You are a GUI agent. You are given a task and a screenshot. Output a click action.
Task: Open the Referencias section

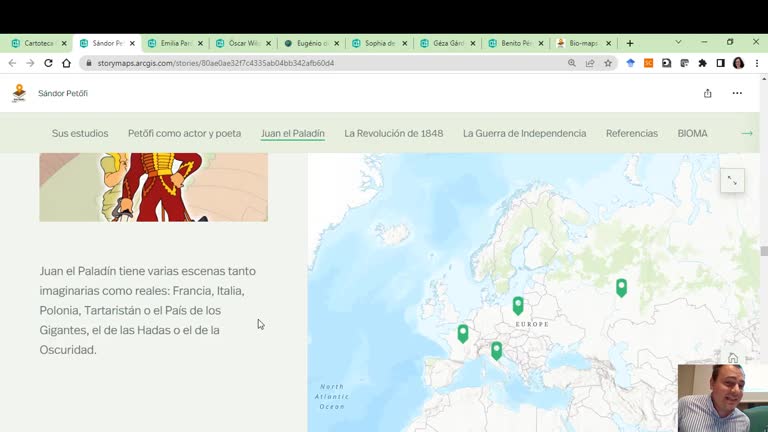632,133
